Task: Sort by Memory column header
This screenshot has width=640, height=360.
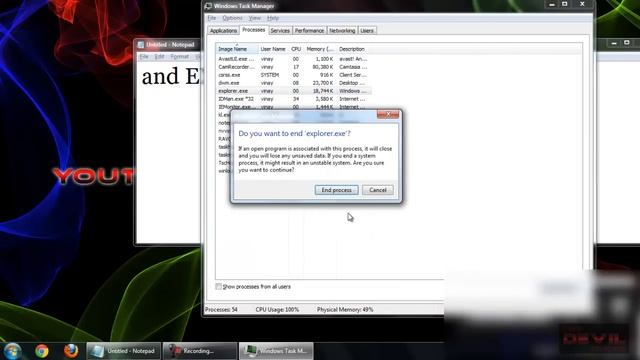Action: 320,49
